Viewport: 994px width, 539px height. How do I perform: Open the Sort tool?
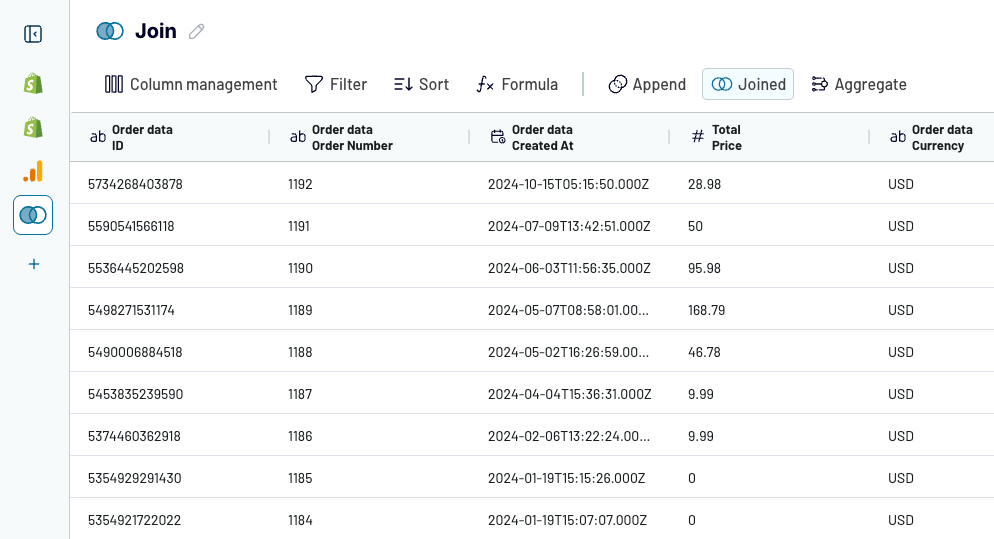pos(421,84)
